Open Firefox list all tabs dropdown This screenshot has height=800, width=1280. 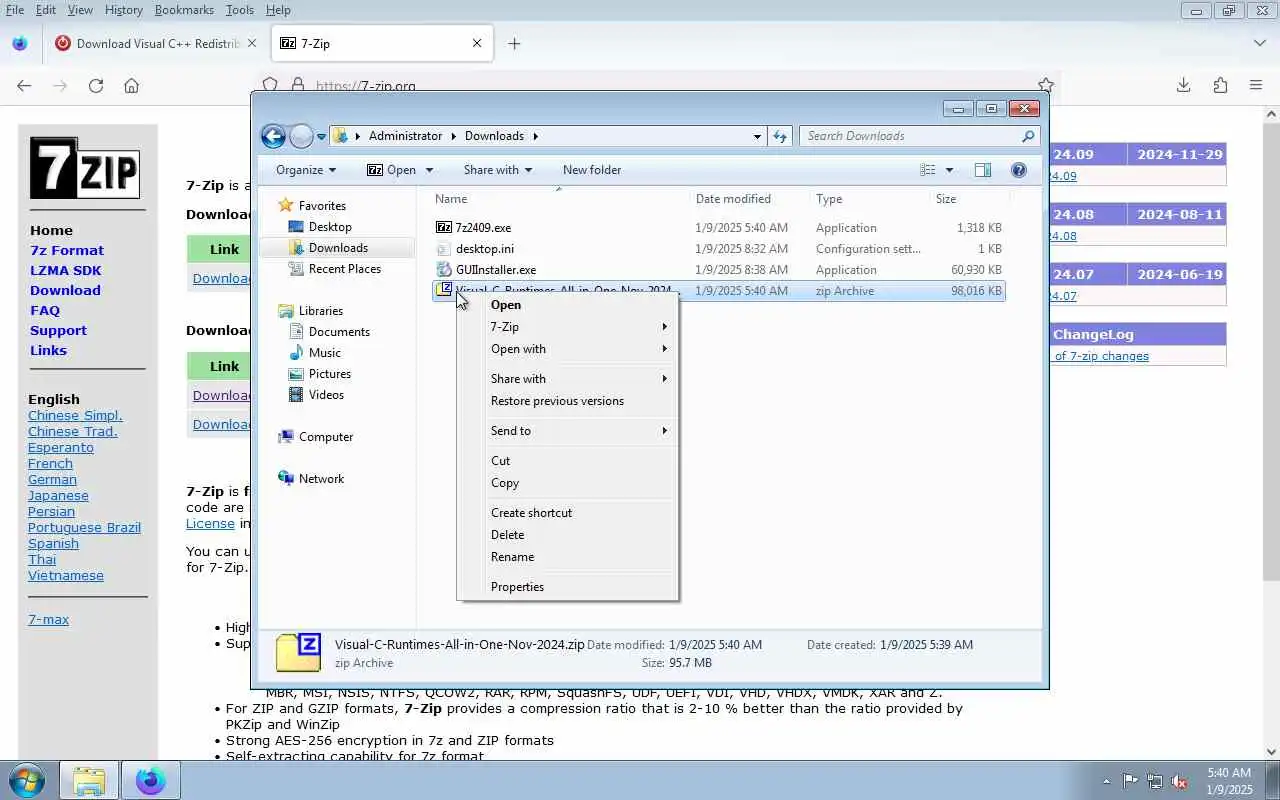[x=1259, y=43]
